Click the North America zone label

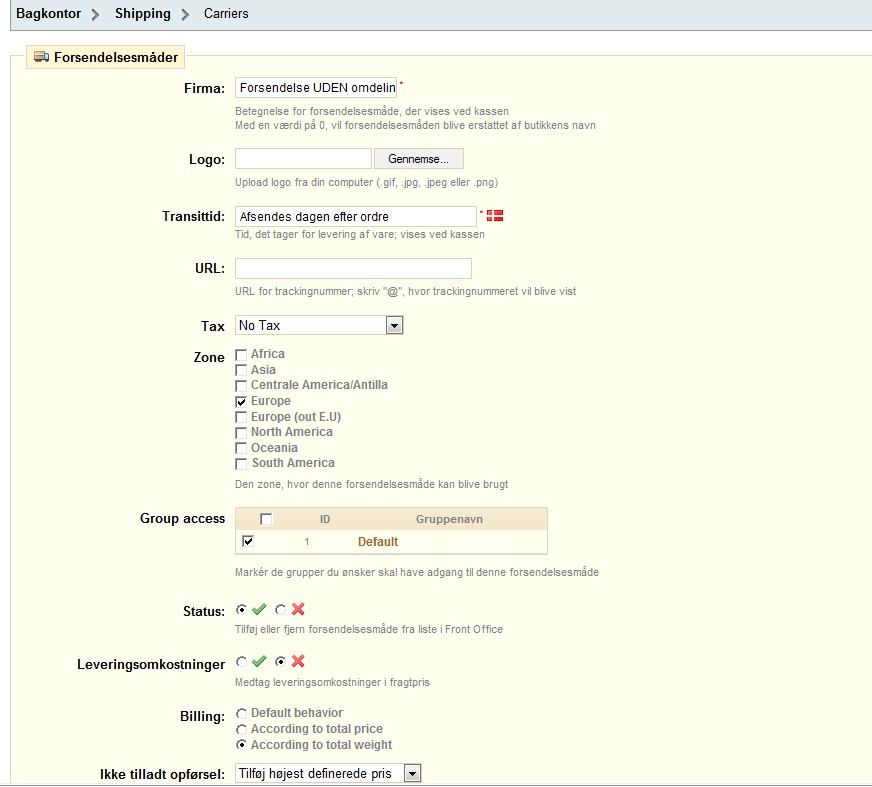(x=292, y=432)
